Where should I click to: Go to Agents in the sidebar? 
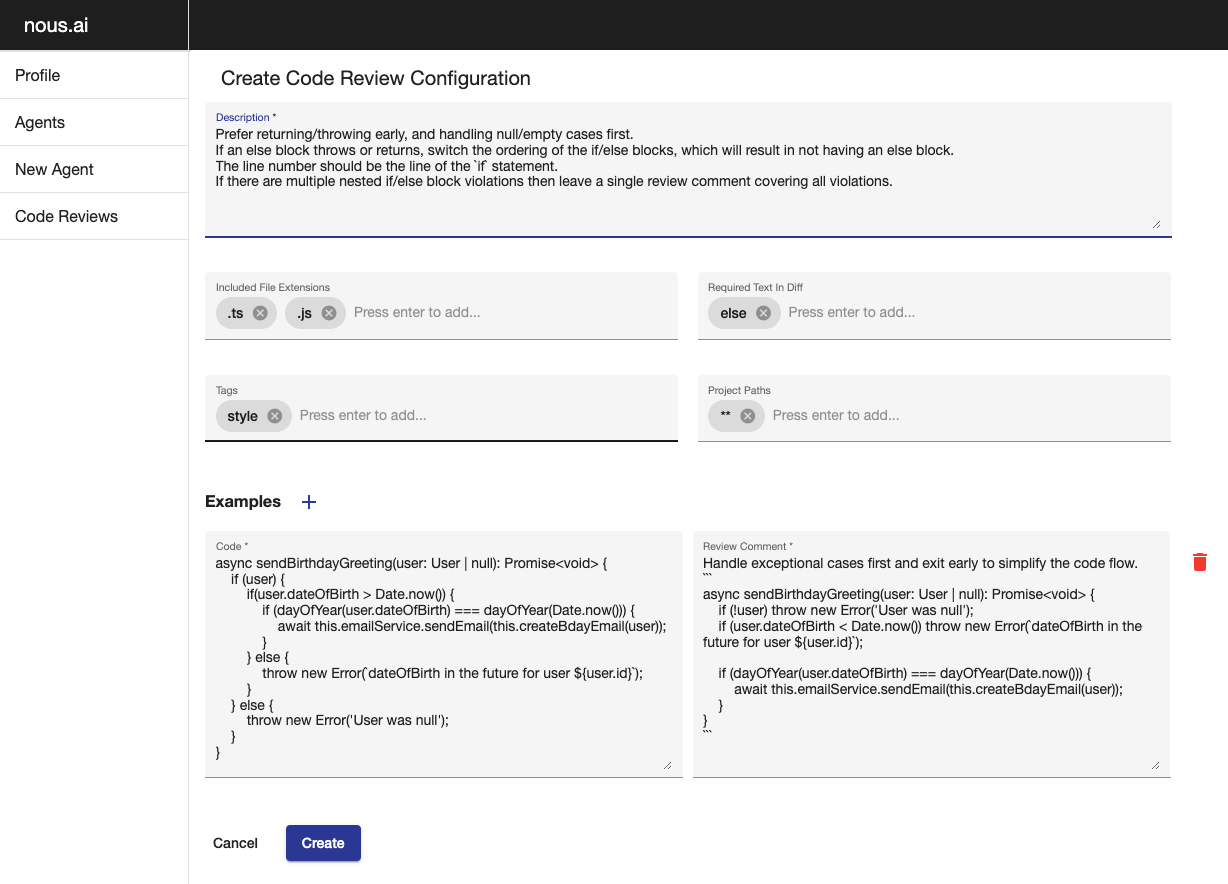(94, 122)
